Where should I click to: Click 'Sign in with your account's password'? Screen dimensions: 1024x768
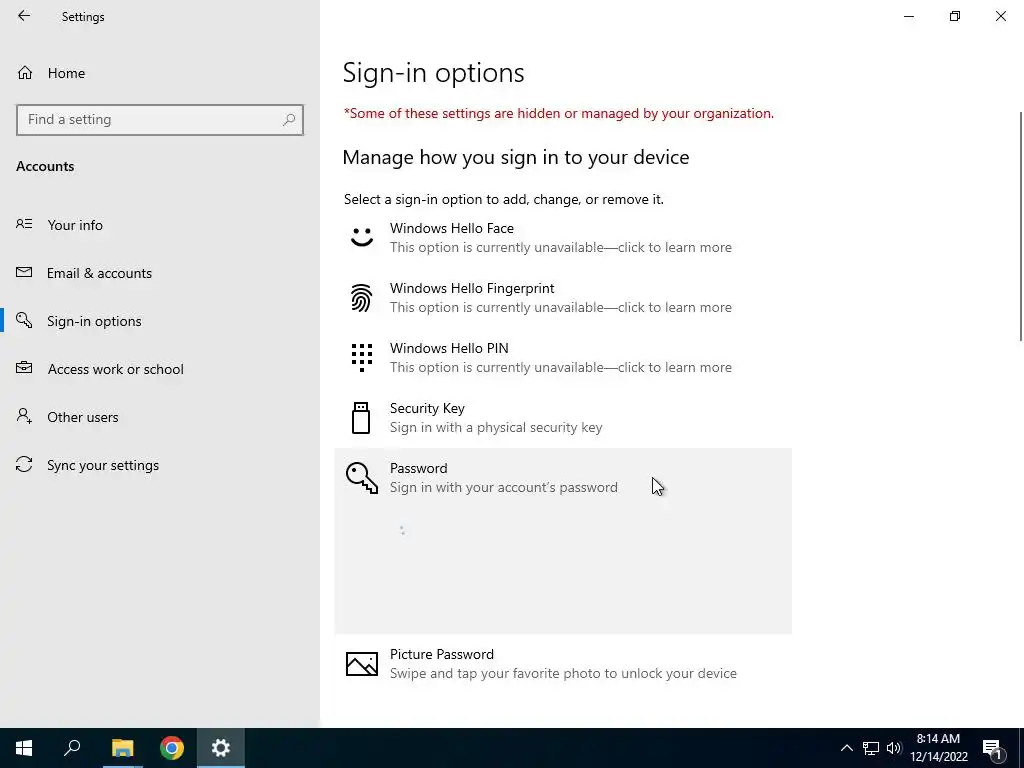504,487
